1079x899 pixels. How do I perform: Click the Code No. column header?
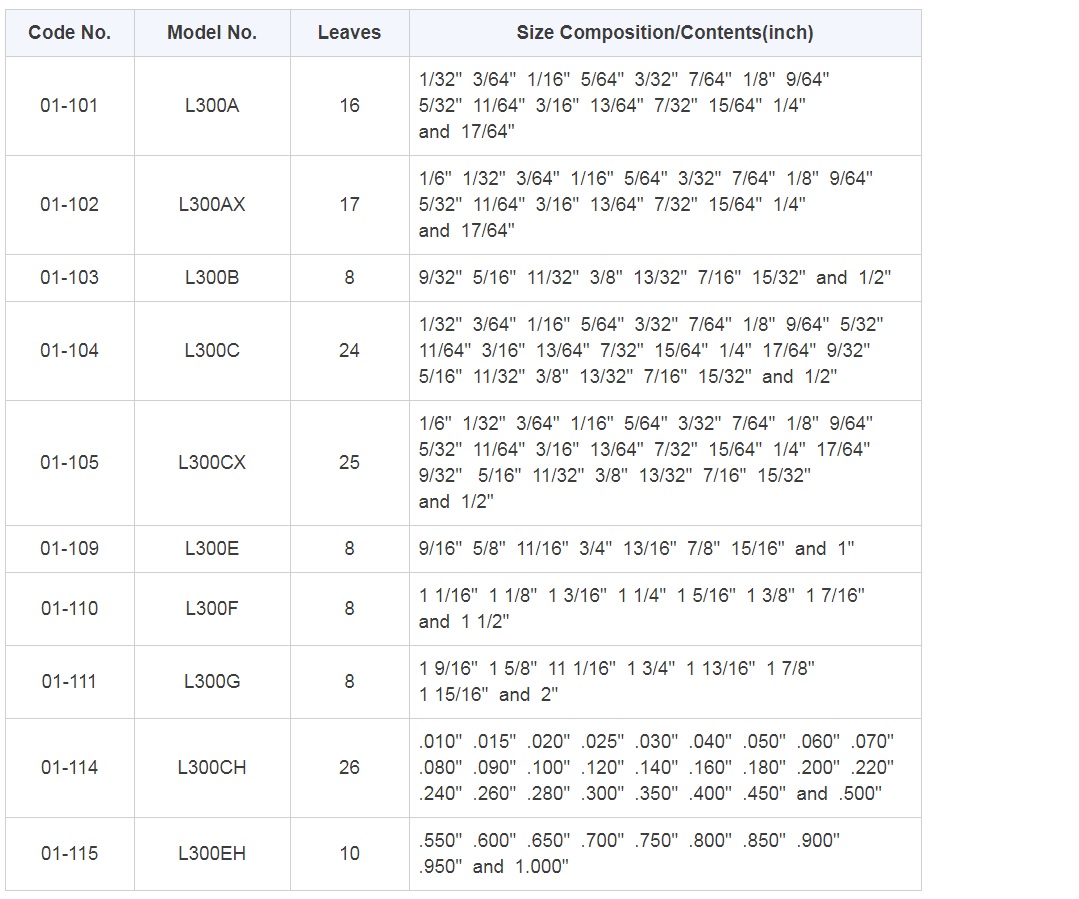pyautogui.click(x=69, y=33)
